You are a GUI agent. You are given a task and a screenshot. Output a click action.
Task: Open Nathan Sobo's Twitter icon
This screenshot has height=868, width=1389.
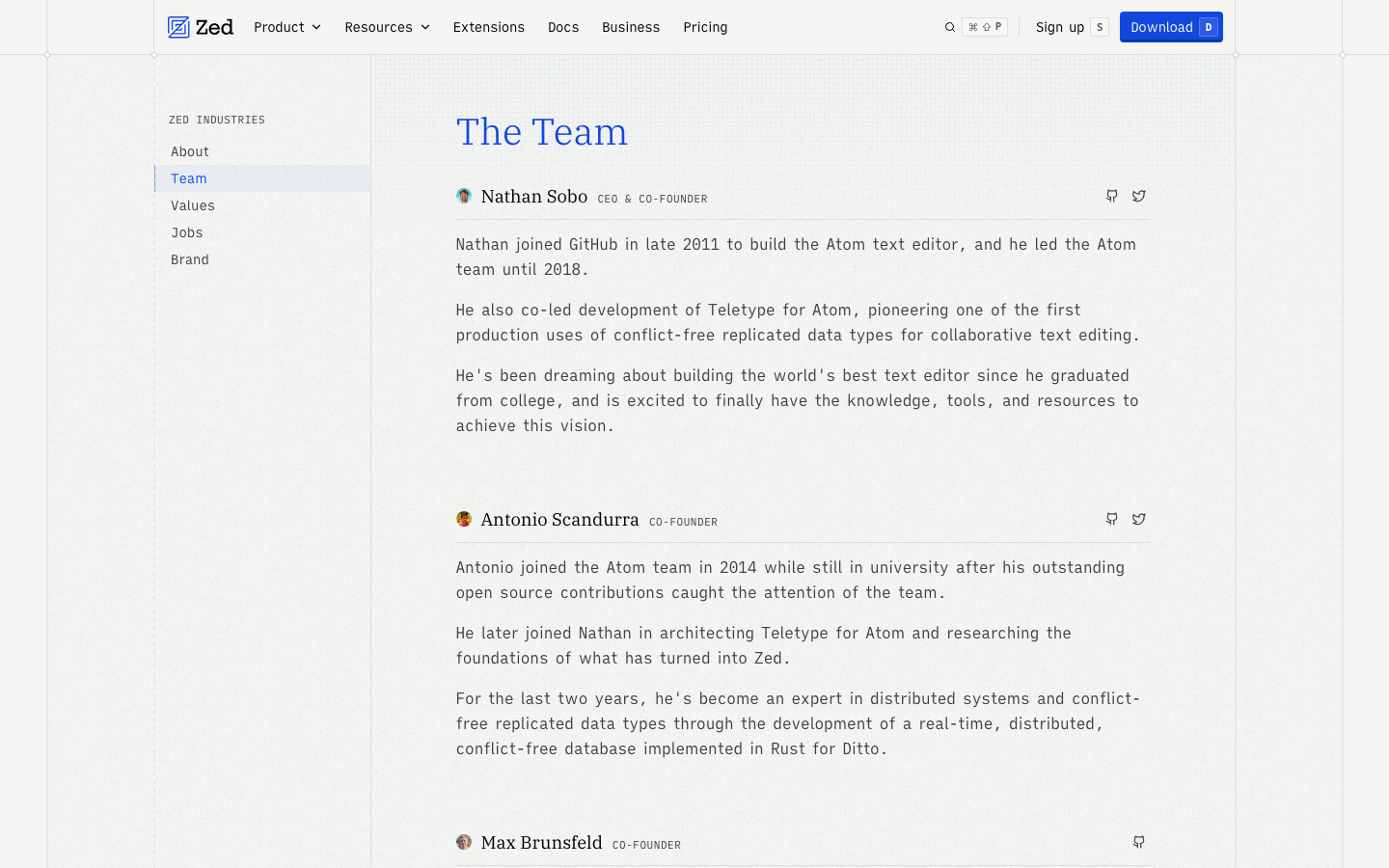tap(1139, 196)
